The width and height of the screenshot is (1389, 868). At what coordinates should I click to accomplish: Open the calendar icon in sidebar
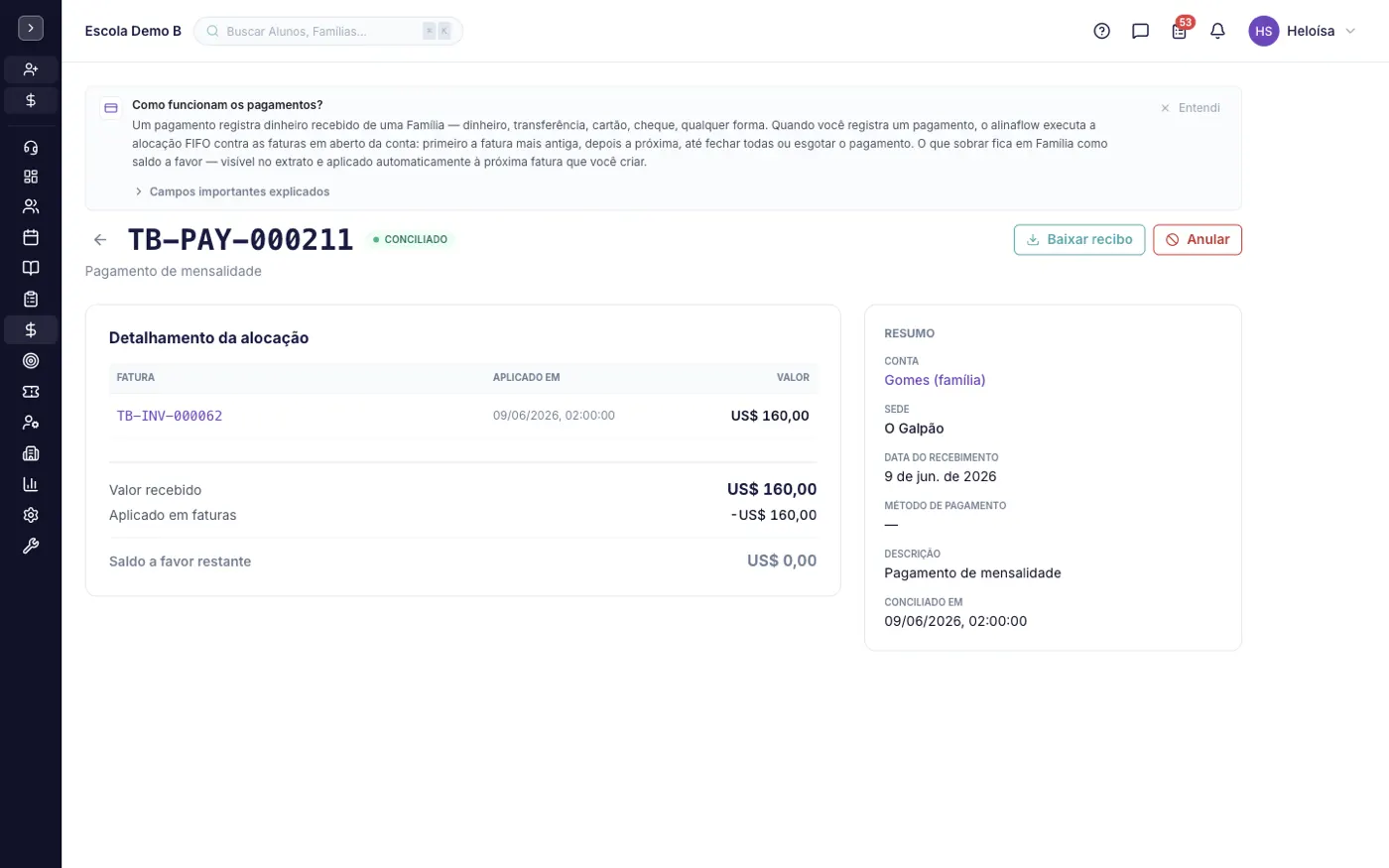point(31,237)
